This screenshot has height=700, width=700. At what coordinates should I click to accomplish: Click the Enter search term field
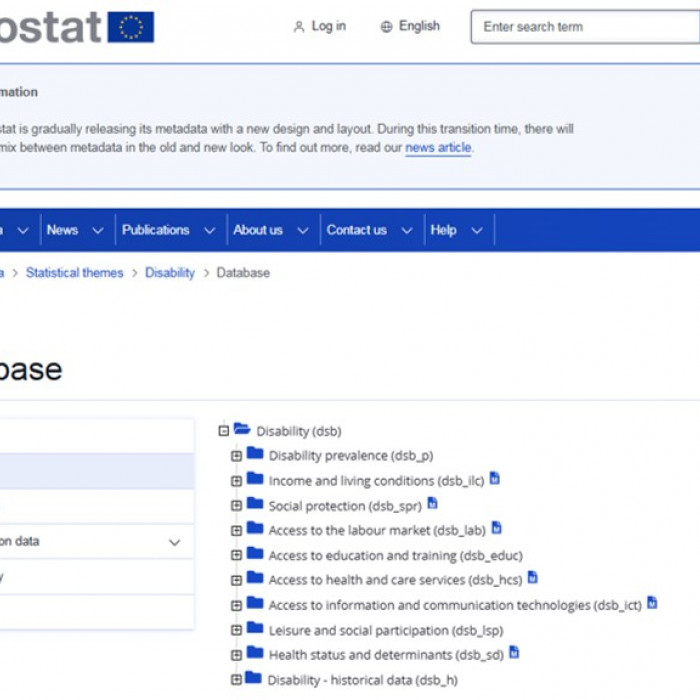(585, 27)
